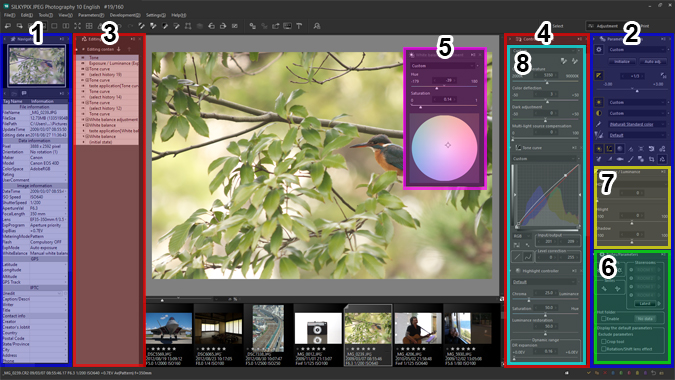Click the fullscreen preview toolbar icon
The image size is (675, 380).
pos(77,26)
